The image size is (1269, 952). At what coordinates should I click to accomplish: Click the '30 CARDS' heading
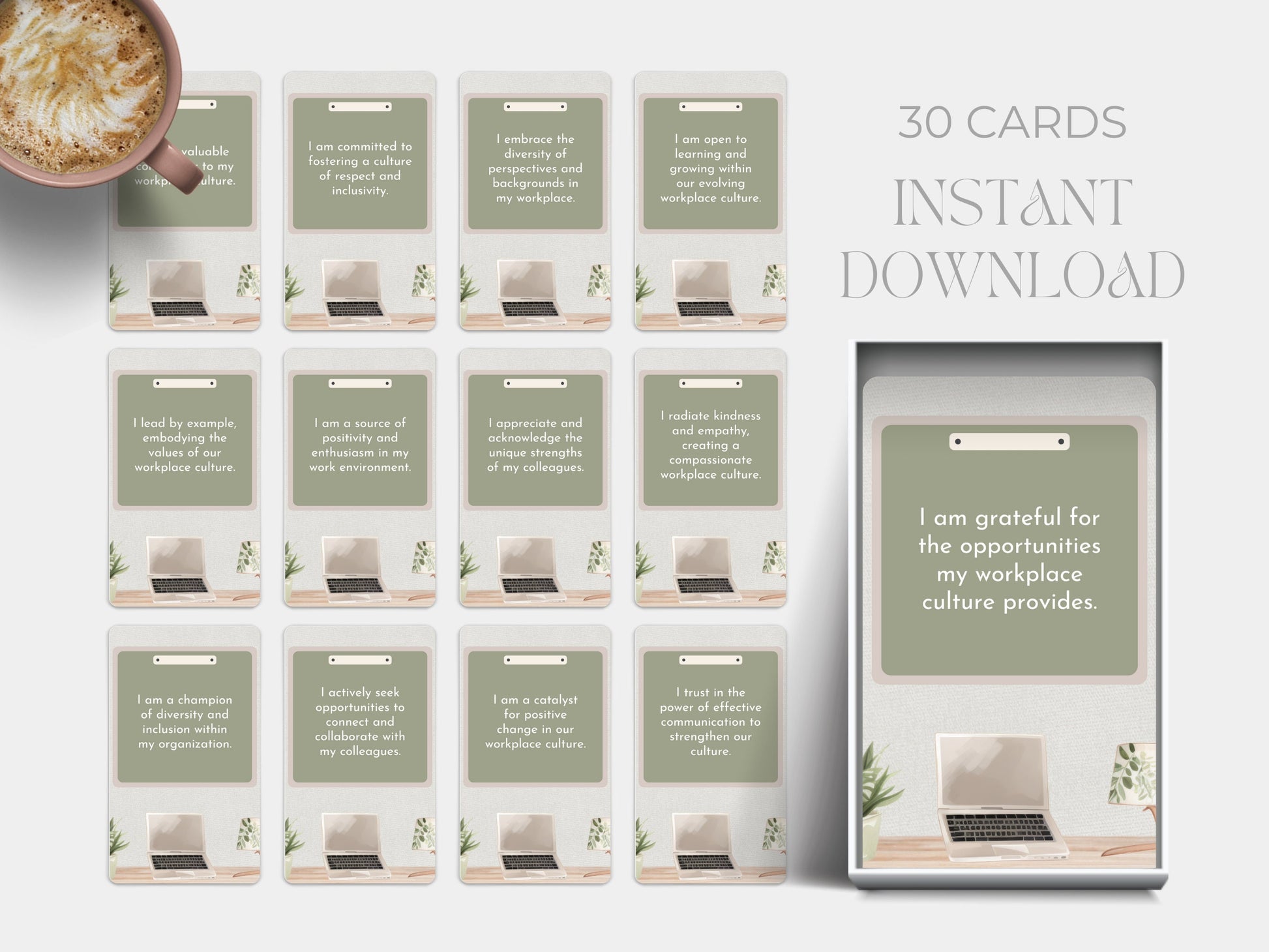(1011, 123)
